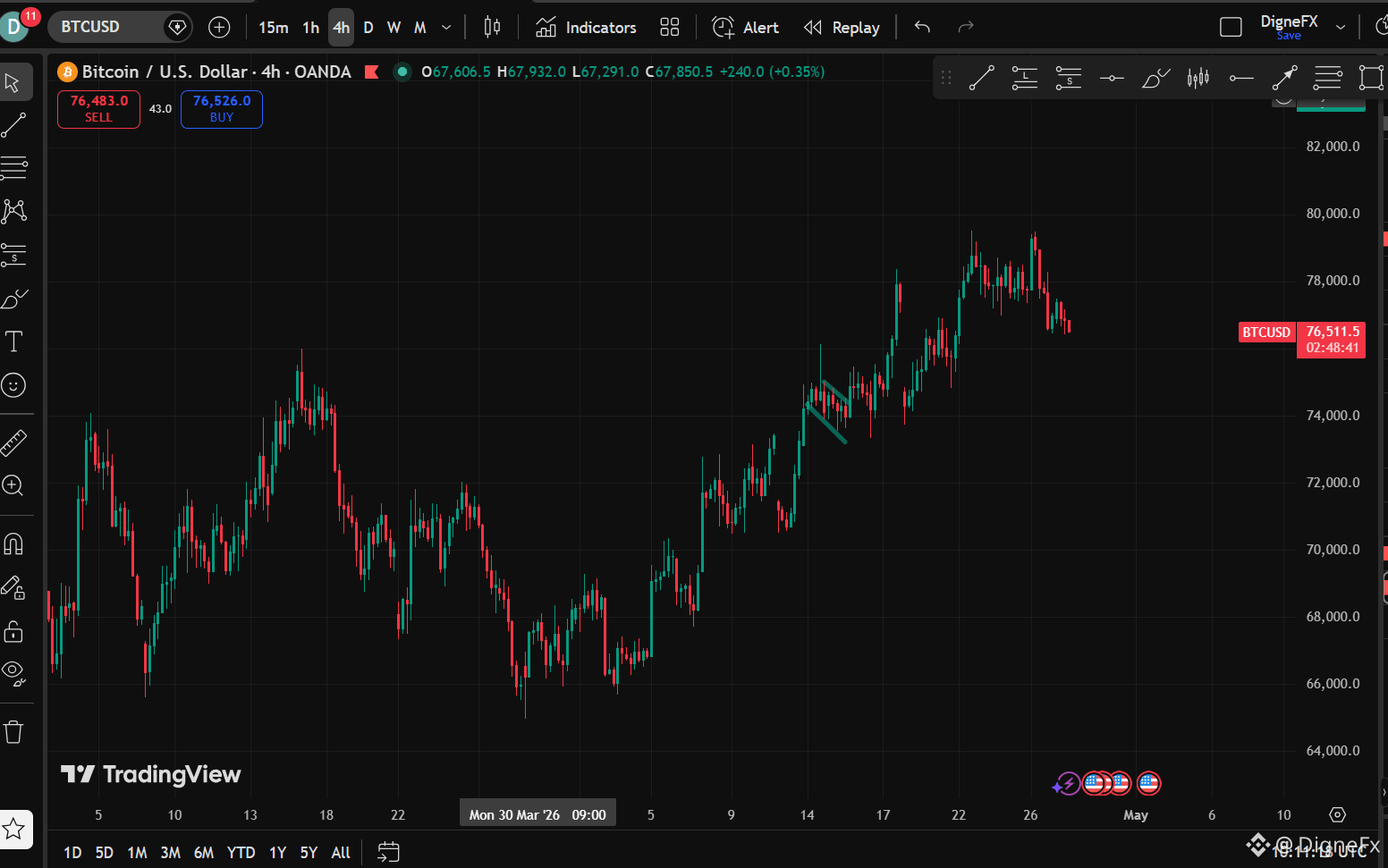Image resolution: width=1388 pixels, height=868 pixels.
Task: Expand the DigneFX layout dropdown arrow
Action: [x=1341, y=27]
